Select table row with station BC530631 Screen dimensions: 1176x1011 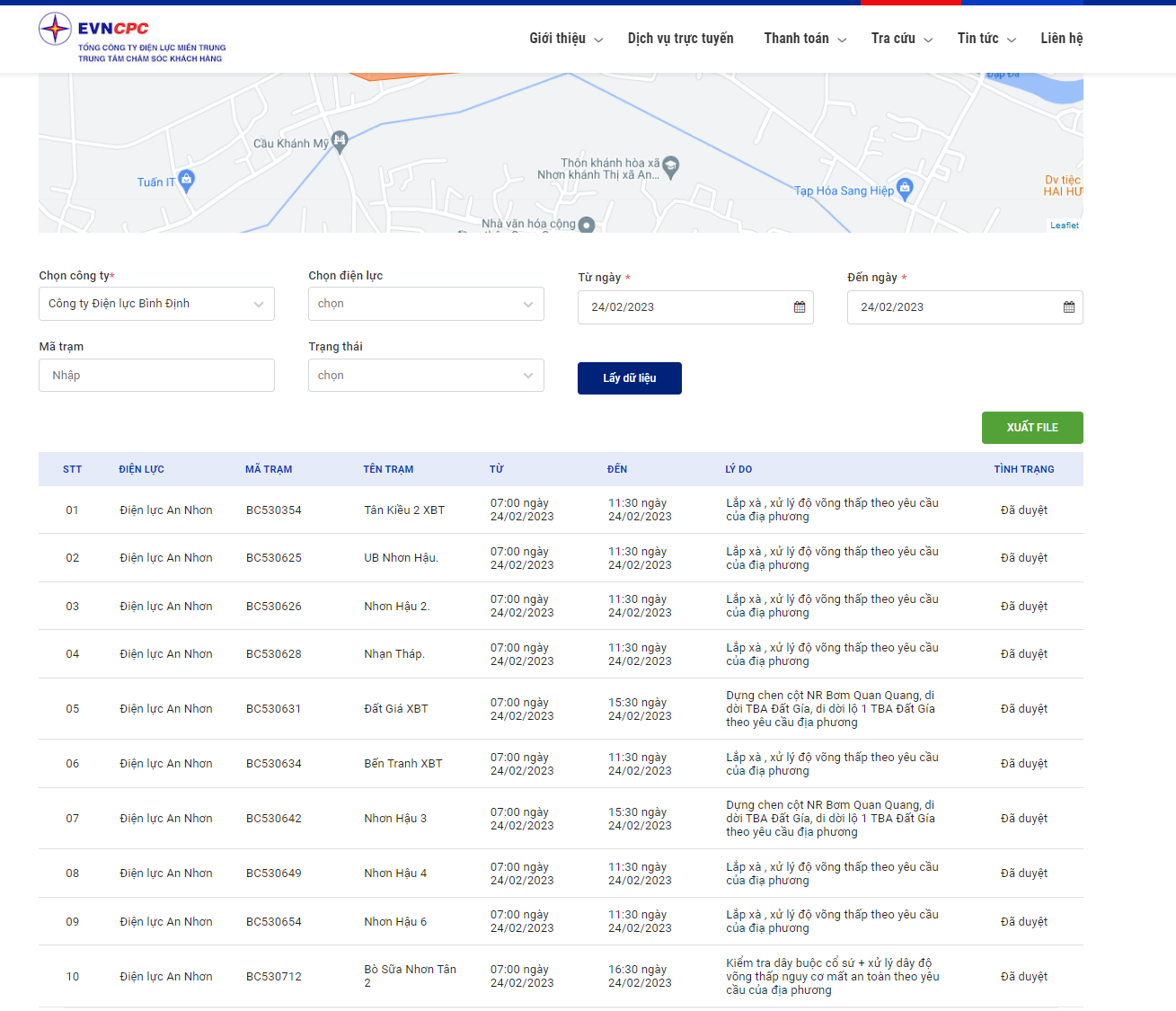coord(561,709)
